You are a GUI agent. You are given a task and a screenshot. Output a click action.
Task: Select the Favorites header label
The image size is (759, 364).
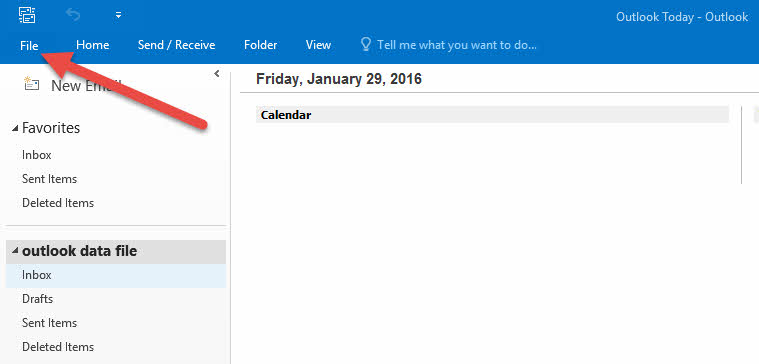[51, 128]
